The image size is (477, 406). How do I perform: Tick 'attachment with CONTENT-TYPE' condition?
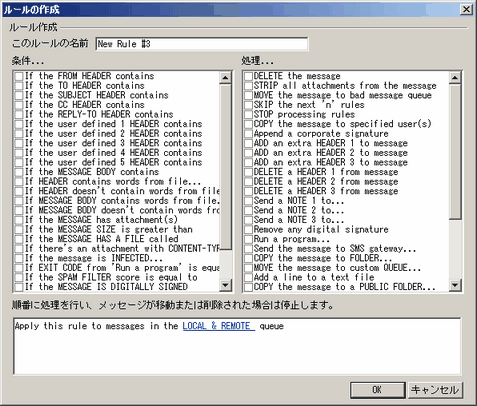(x=19, y=249)
